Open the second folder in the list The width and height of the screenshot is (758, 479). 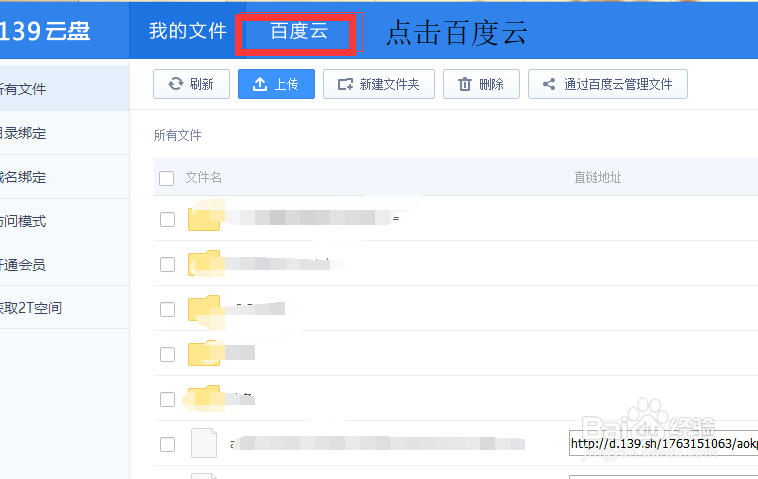[x=204, y=263]
